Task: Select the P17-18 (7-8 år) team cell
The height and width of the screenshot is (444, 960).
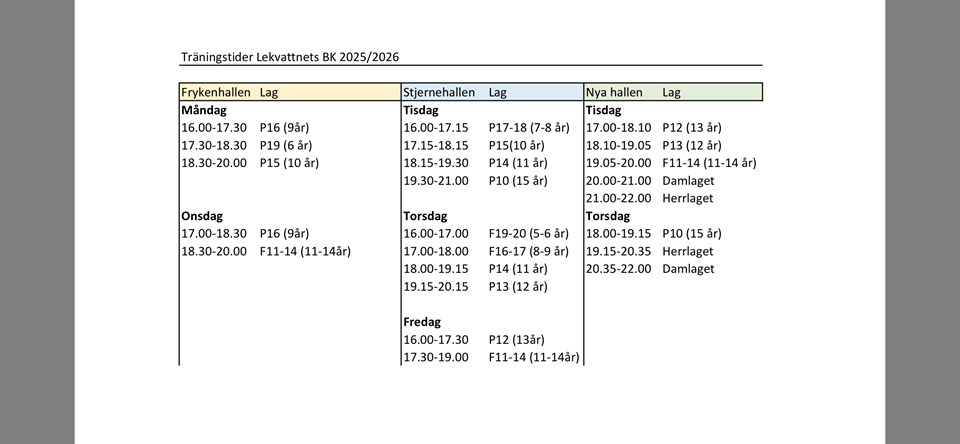Action: pos(528,128)
